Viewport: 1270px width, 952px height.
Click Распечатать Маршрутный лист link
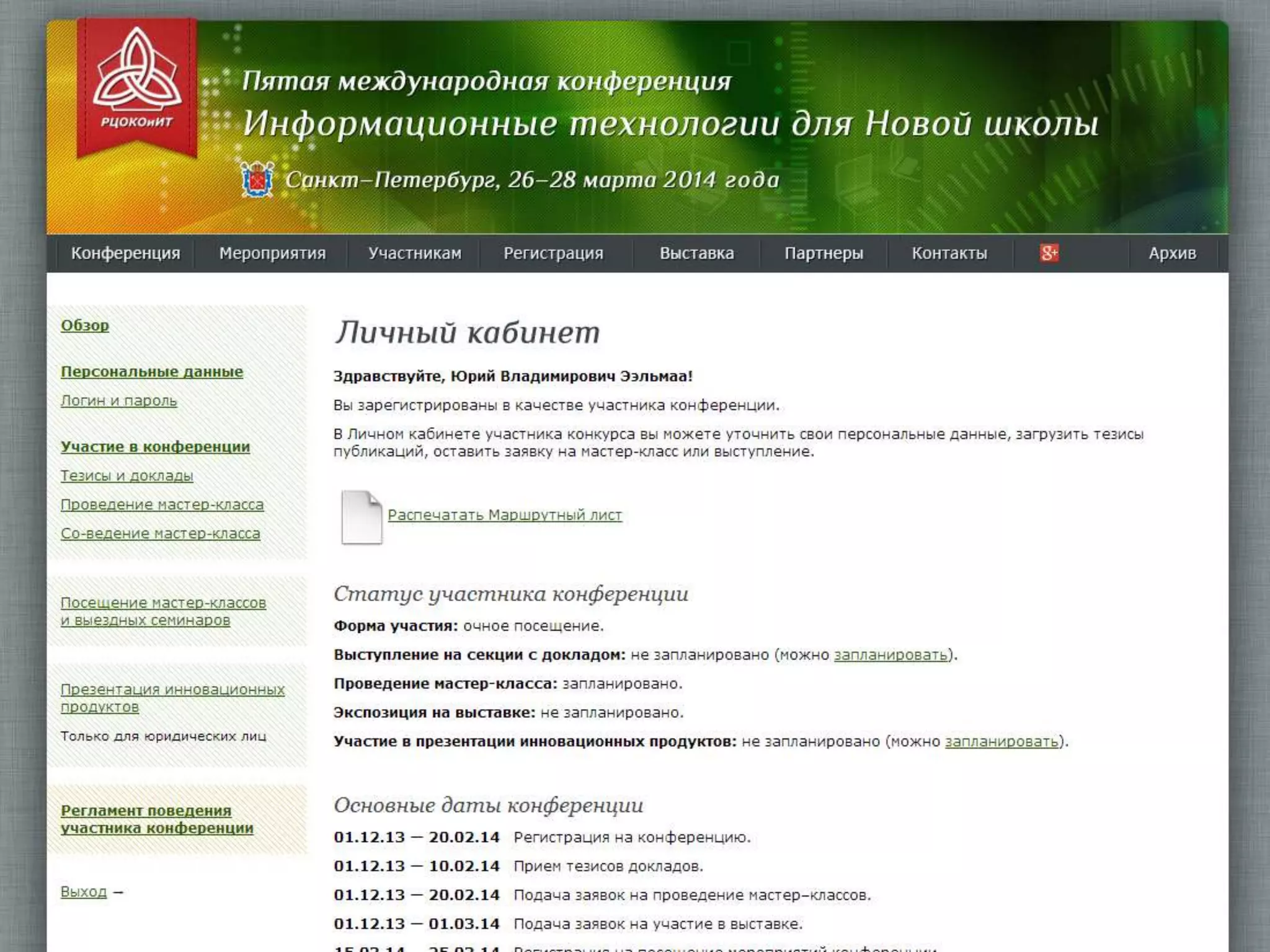pos(505,515)
